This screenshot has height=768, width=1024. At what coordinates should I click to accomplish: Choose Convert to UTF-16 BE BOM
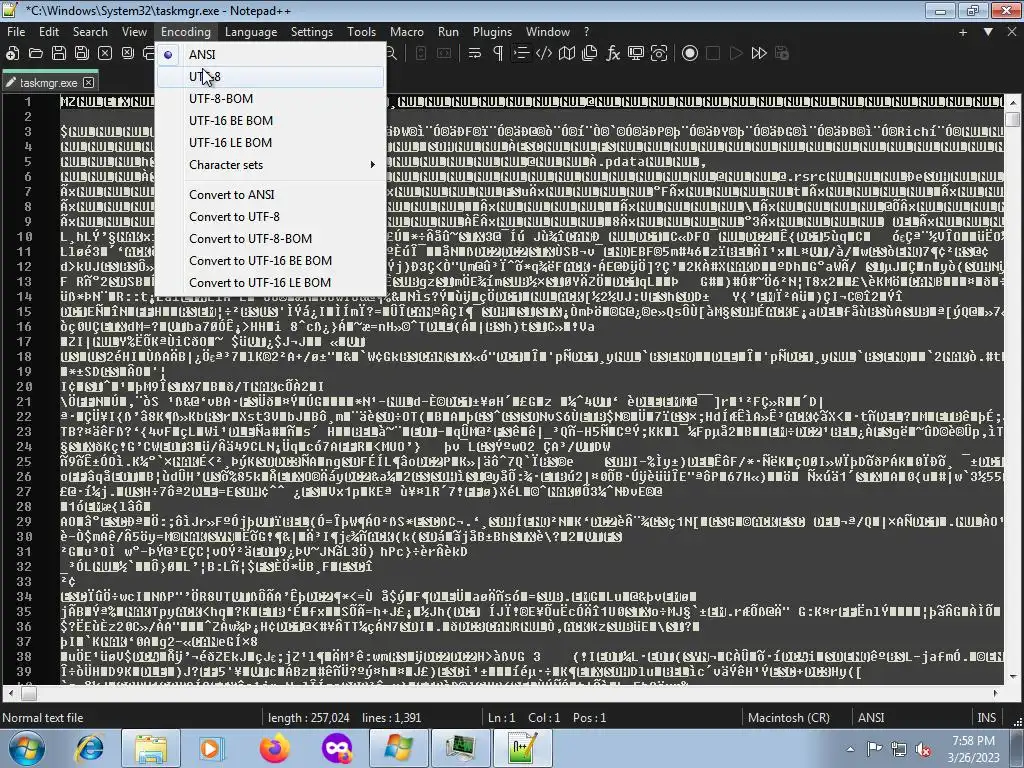coord(270,261)
